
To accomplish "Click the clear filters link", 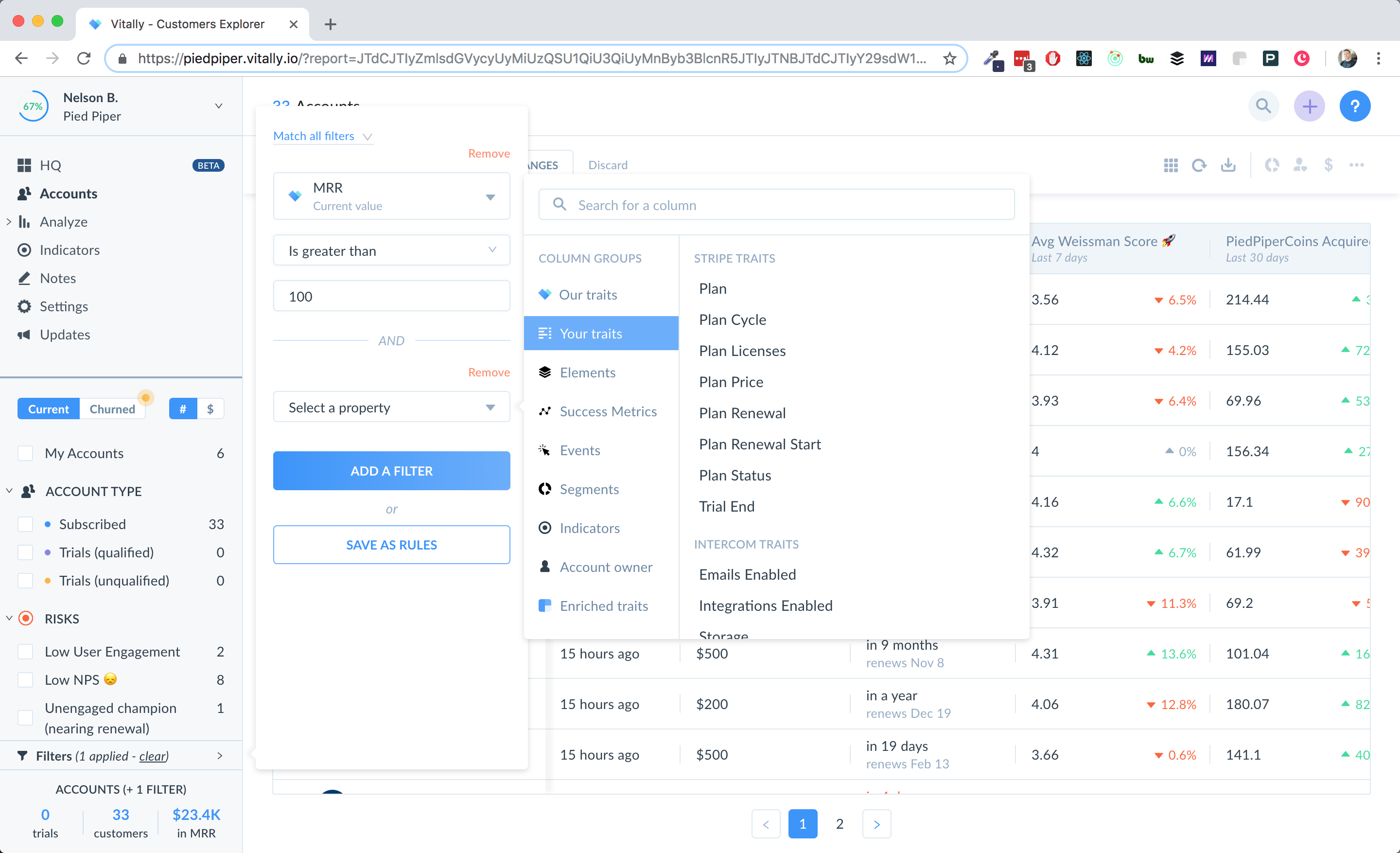I will [153, 756].
